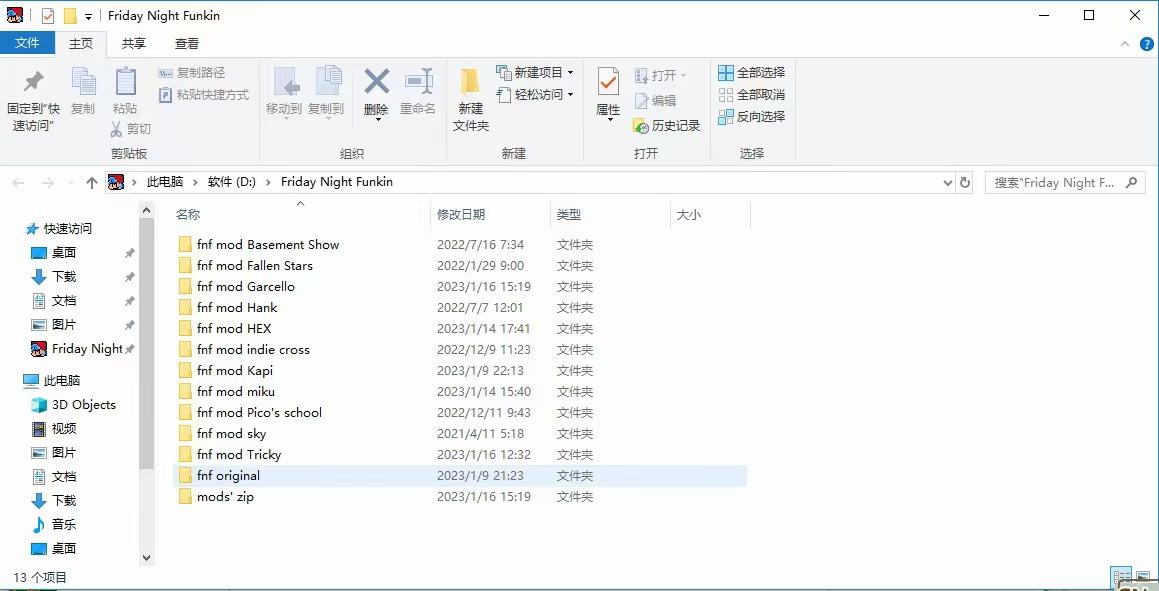Open Properties (属性) with checkmark icon

coord(608,81)
